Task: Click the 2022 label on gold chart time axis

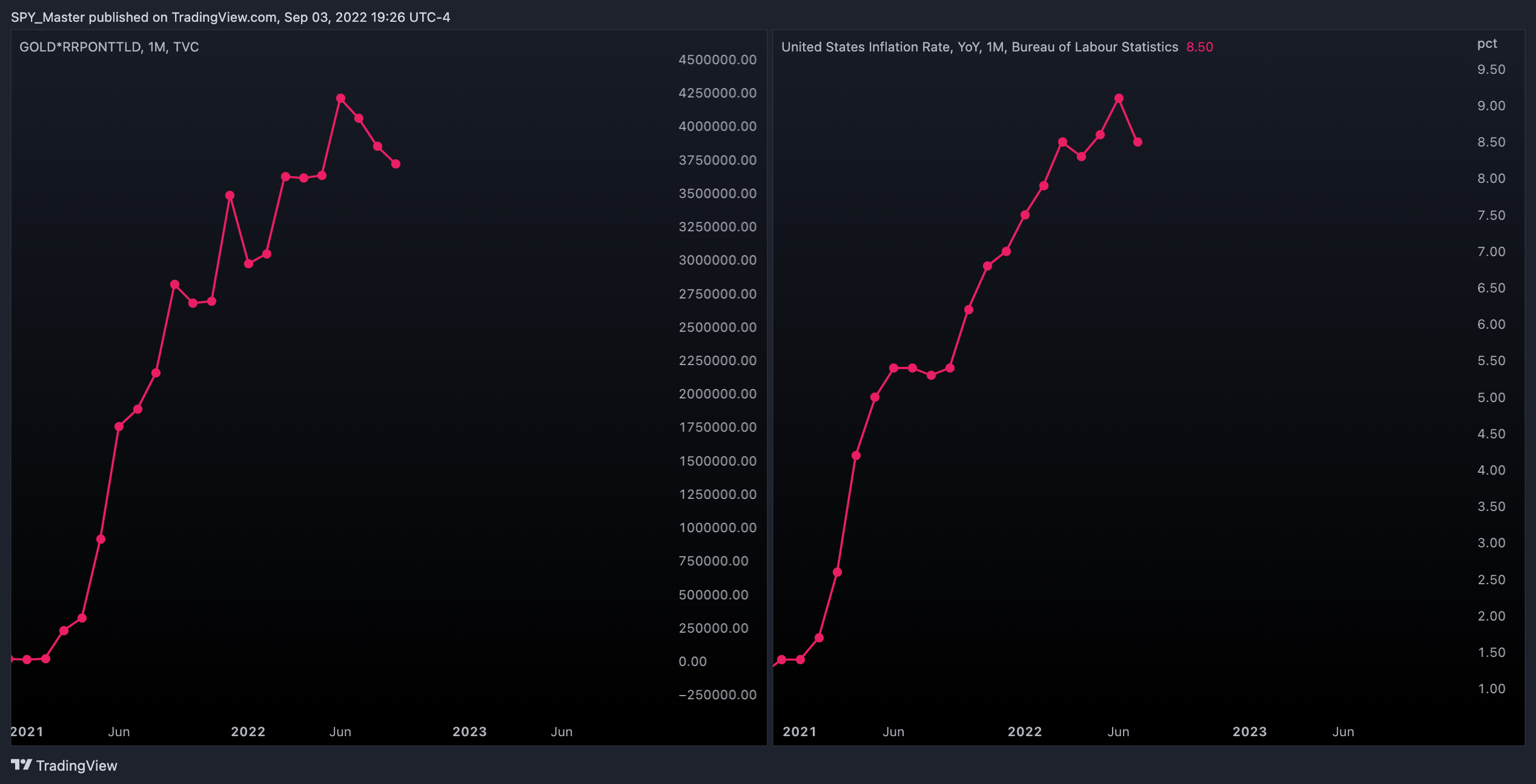Action: click(x=248, y=731)
